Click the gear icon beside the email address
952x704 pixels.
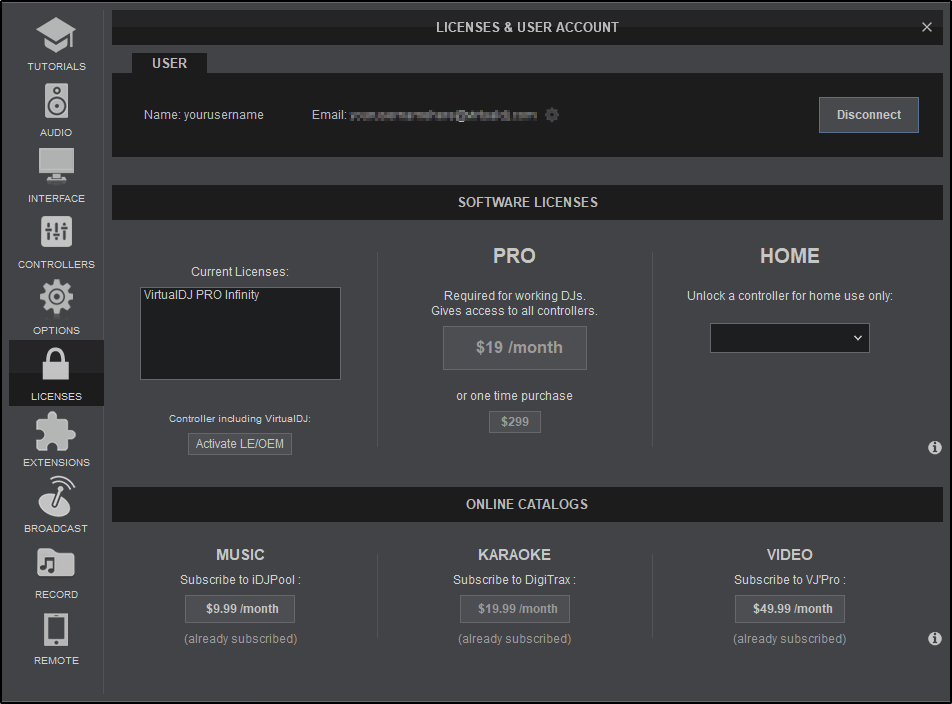(x=552, y=115)
